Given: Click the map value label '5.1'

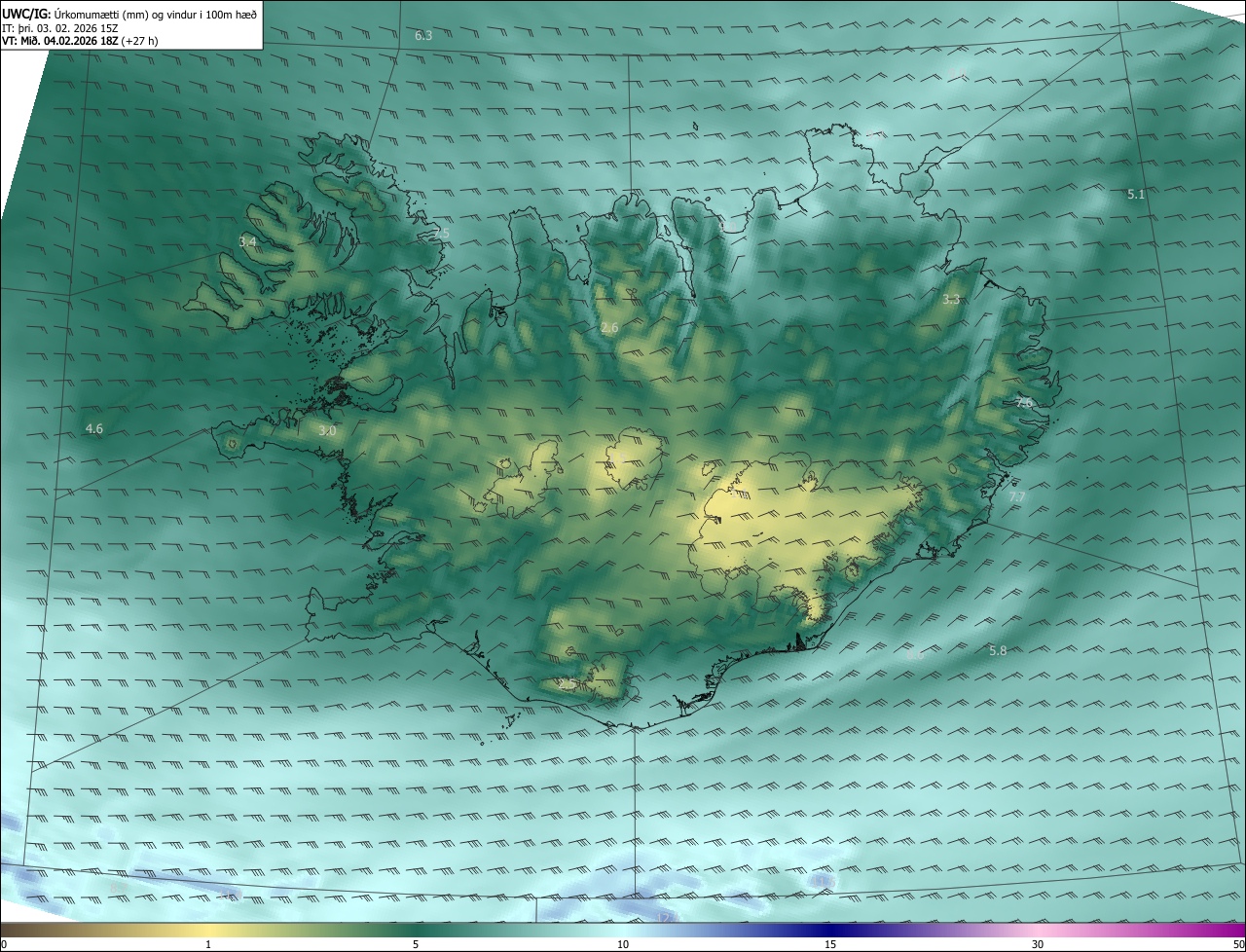Looking at the screenshot, I should tap(1136, 195).
